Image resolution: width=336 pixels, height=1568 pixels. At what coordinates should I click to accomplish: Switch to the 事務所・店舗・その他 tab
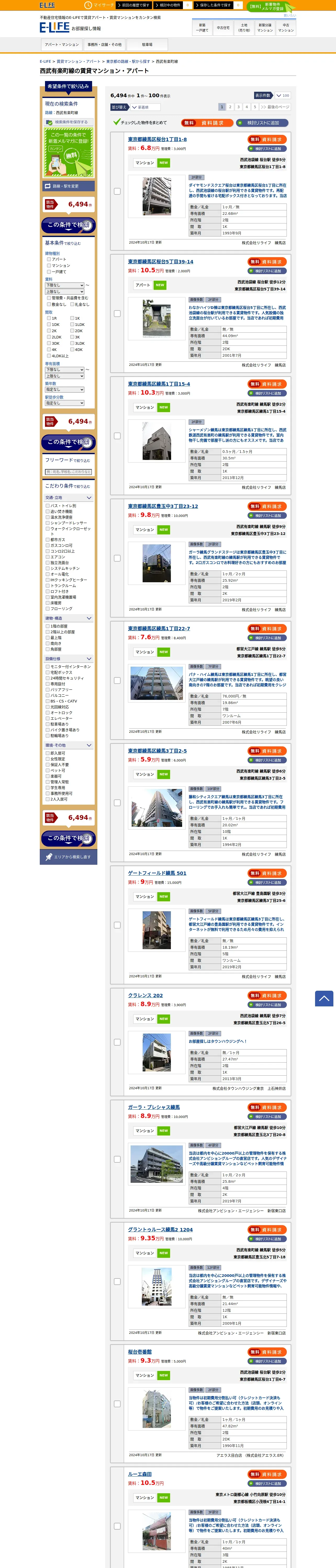(104, 44)
